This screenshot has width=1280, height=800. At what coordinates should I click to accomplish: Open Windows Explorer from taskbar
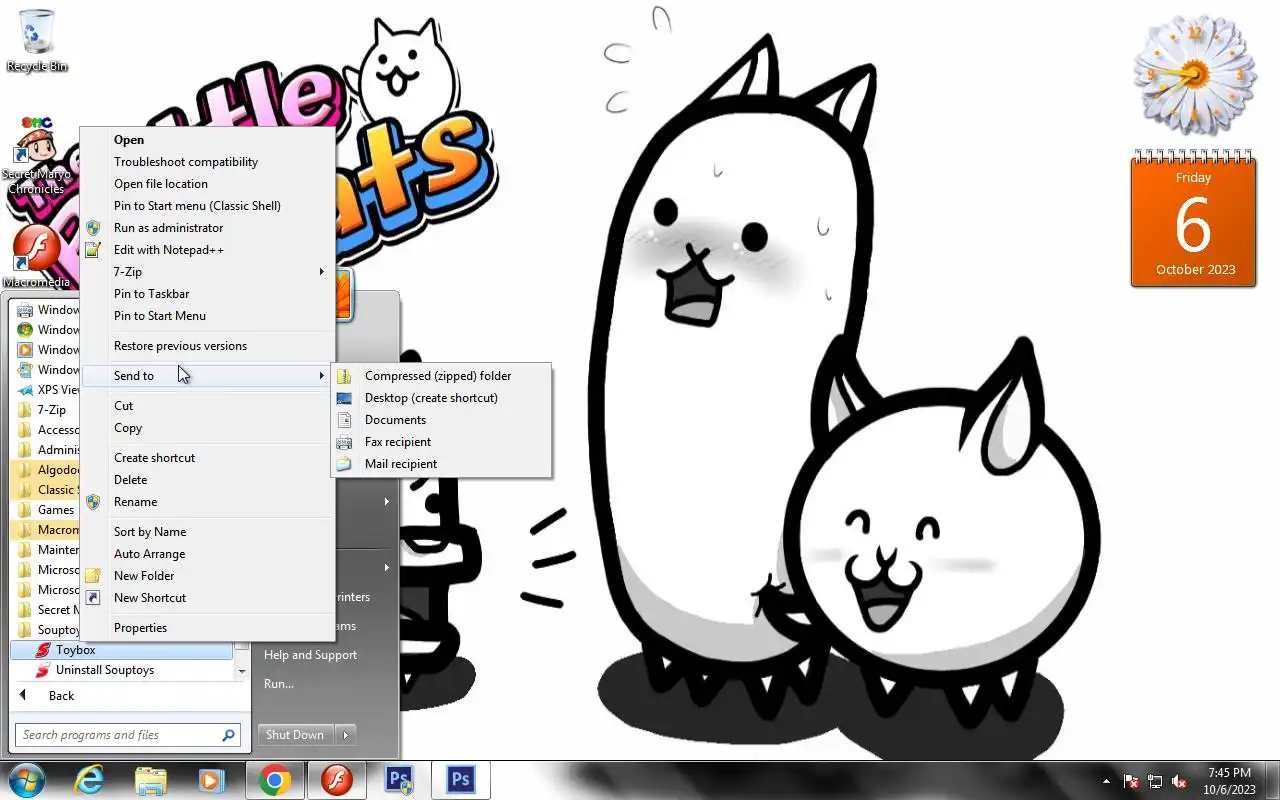pos(151,780)
